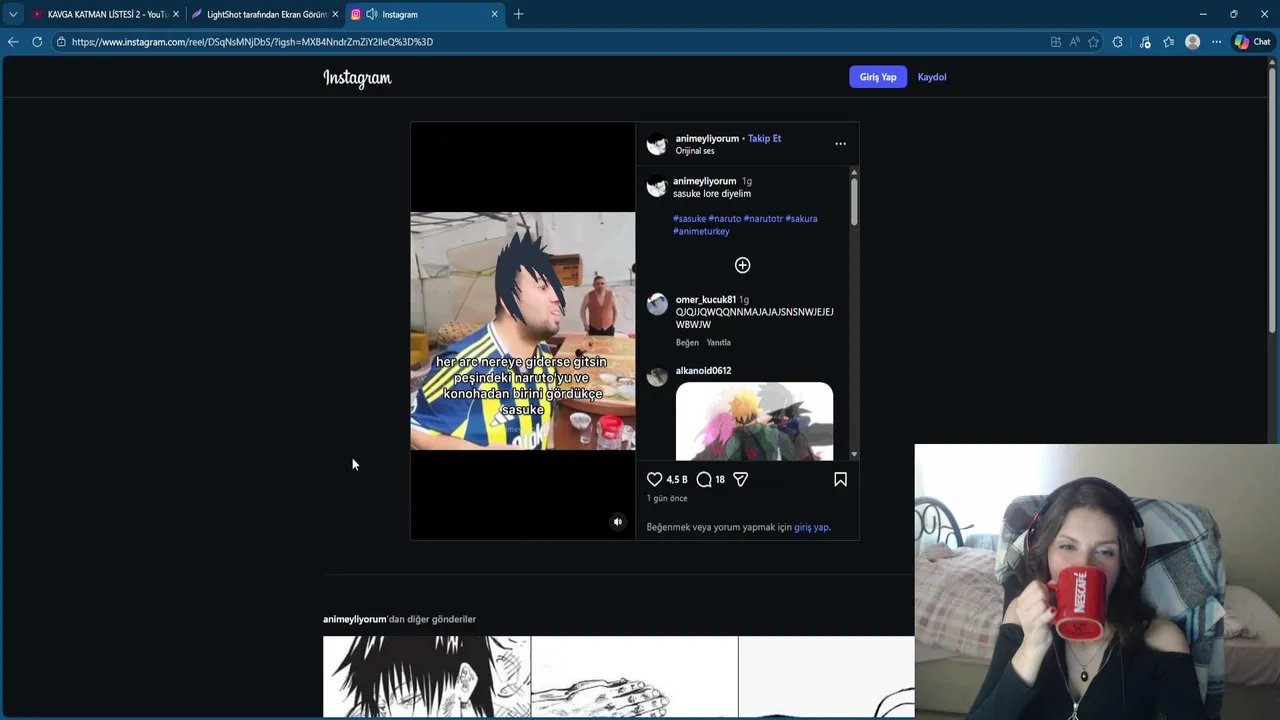Open the tab actions dropdown
This screenshot has height=720, width=1280.
click(13, 14)
